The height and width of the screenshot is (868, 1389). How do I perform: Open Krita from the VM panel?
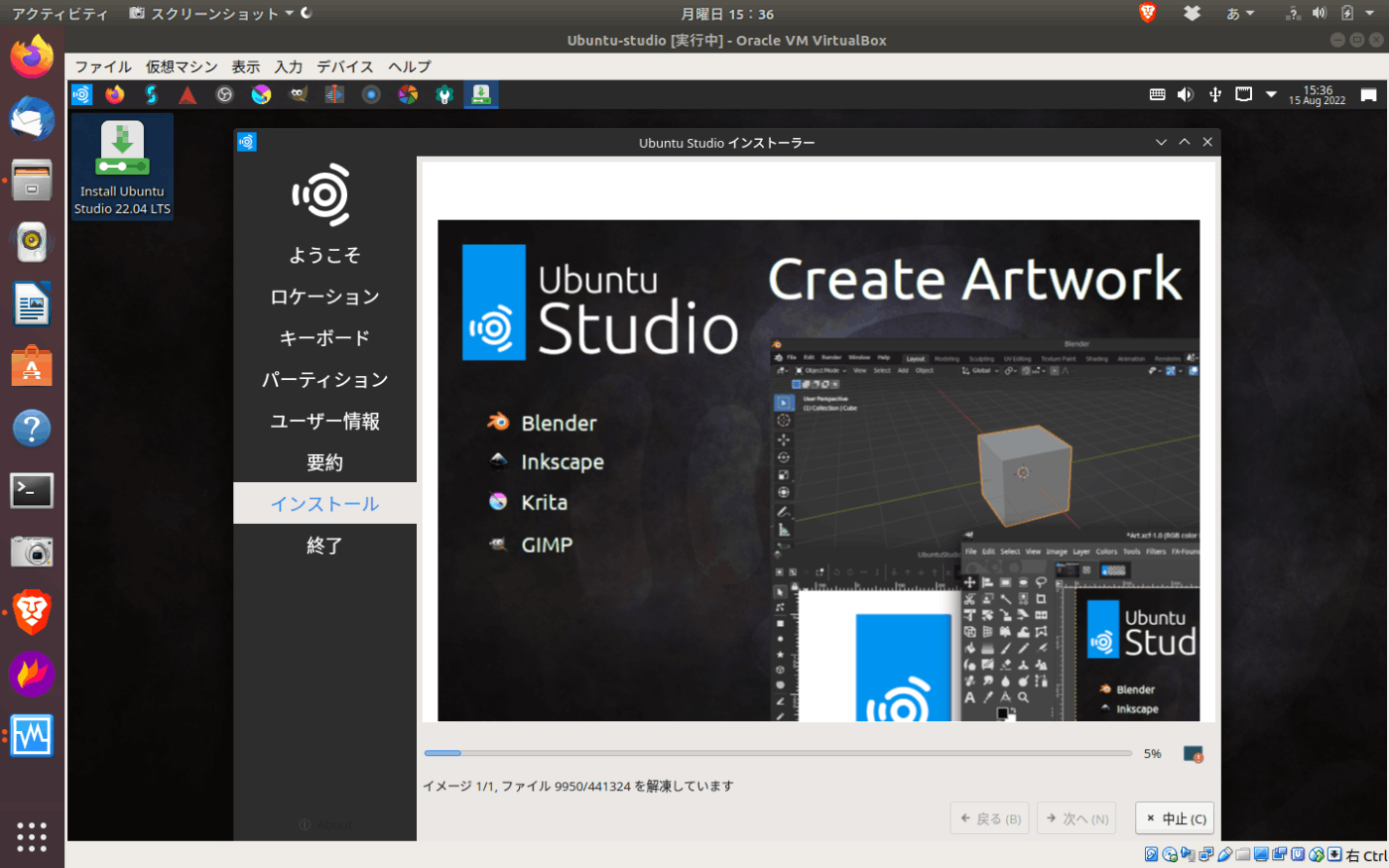pyautogui.click(x=261, y=94)
